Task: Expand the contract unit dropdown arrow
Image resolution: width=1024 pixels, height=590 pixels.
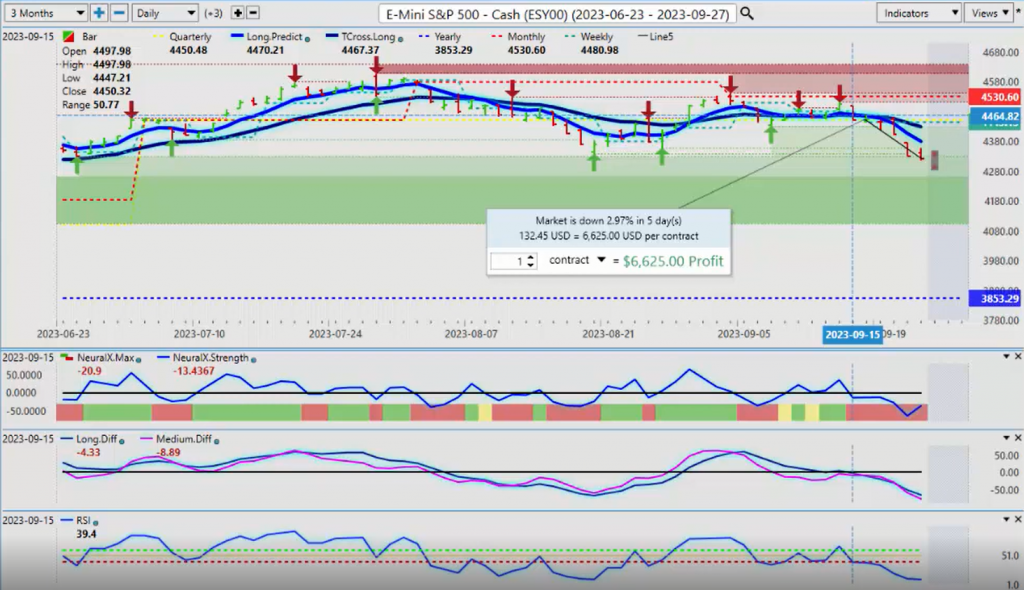Action: [602, 260]
